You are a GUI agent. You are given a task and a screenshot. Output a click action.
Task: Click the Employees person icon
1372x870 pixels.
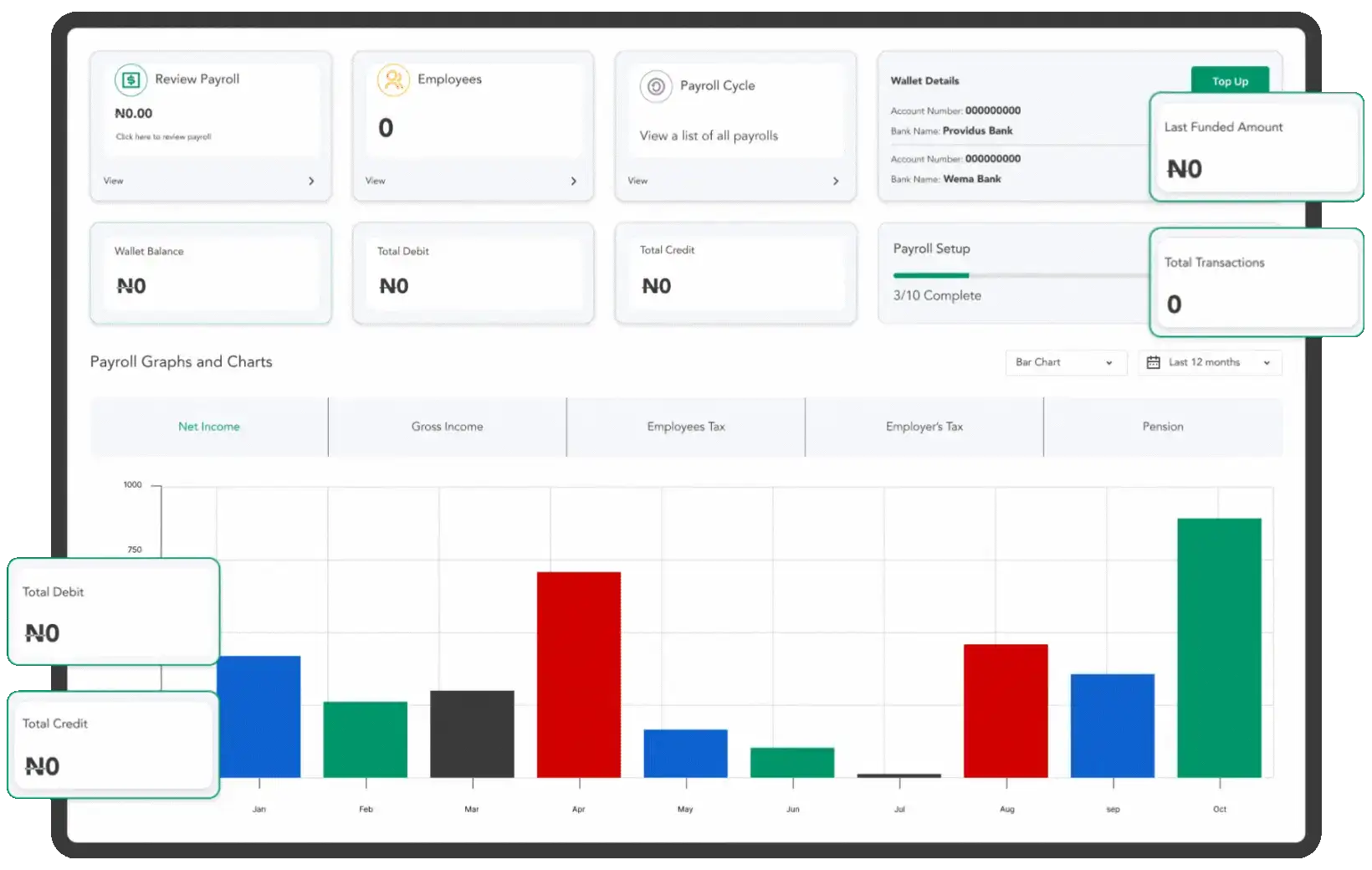[393, 80]
